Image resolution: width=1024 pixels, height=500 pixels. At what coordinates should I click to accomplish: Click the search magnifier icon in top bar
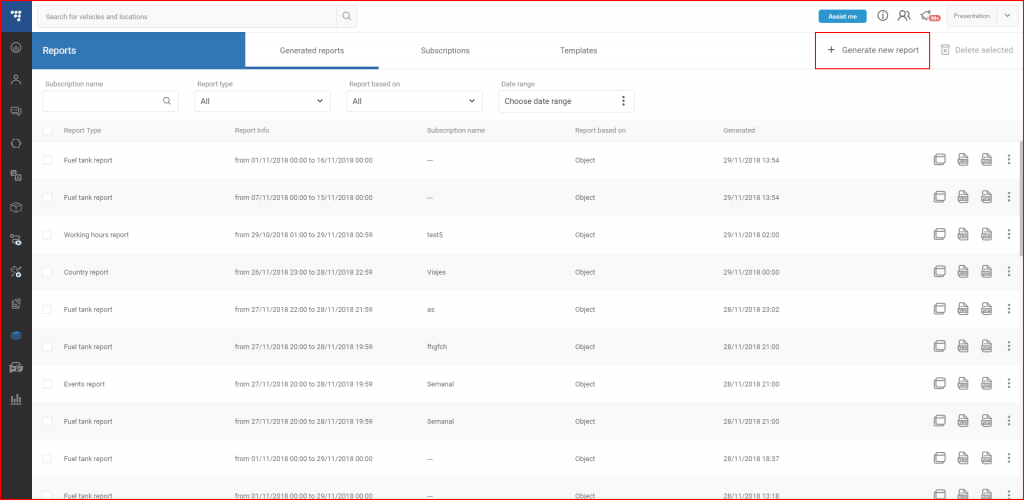coord(346,16)
